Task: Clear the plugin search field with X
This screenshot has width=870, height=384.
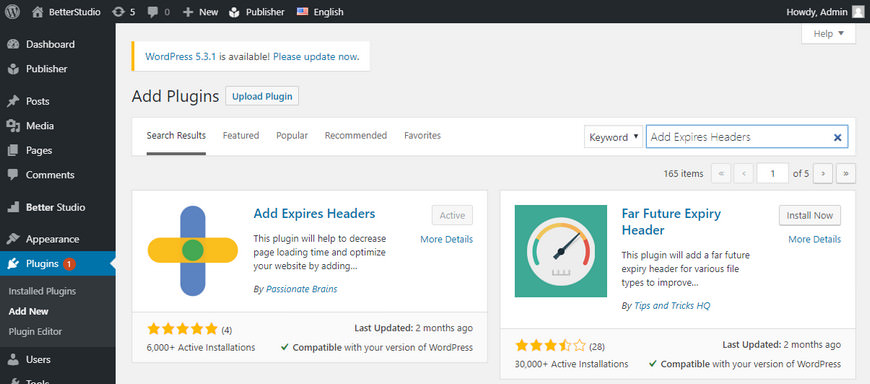Action: pyautogui.click(x=837, y=137)
